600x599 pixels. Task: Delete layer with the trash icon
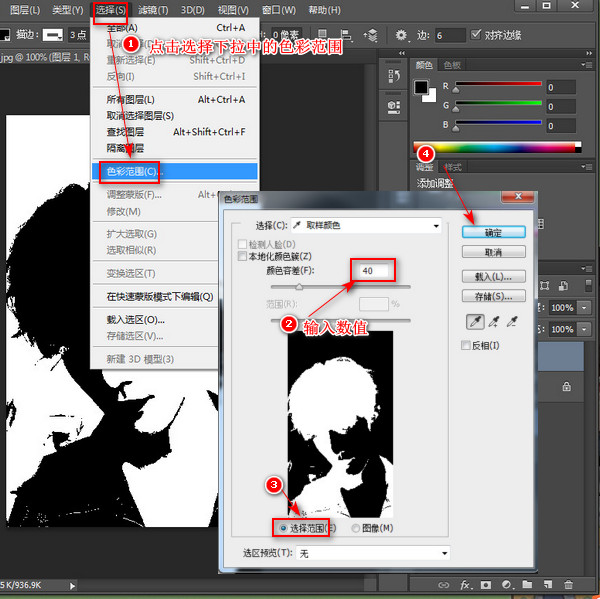(x=568, y=584)
